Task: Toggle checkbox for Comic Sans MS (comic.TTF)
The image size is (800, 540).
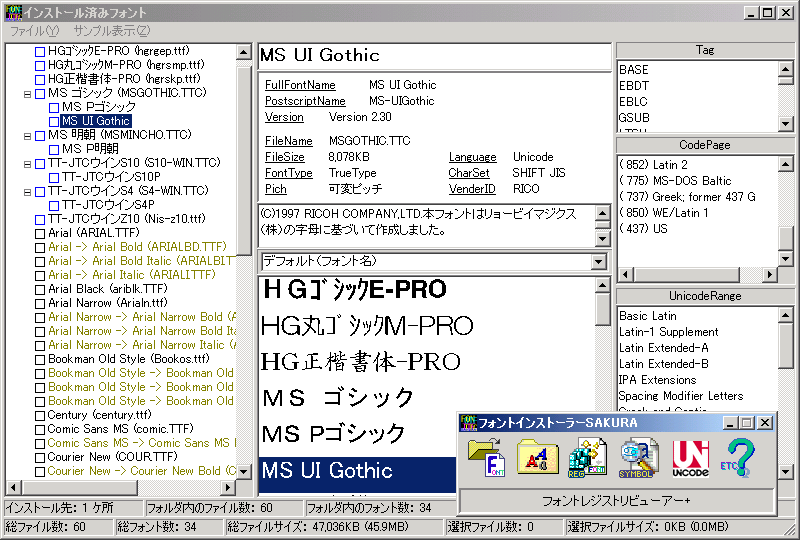Action: pyautogui.click(x=40, y=430)
